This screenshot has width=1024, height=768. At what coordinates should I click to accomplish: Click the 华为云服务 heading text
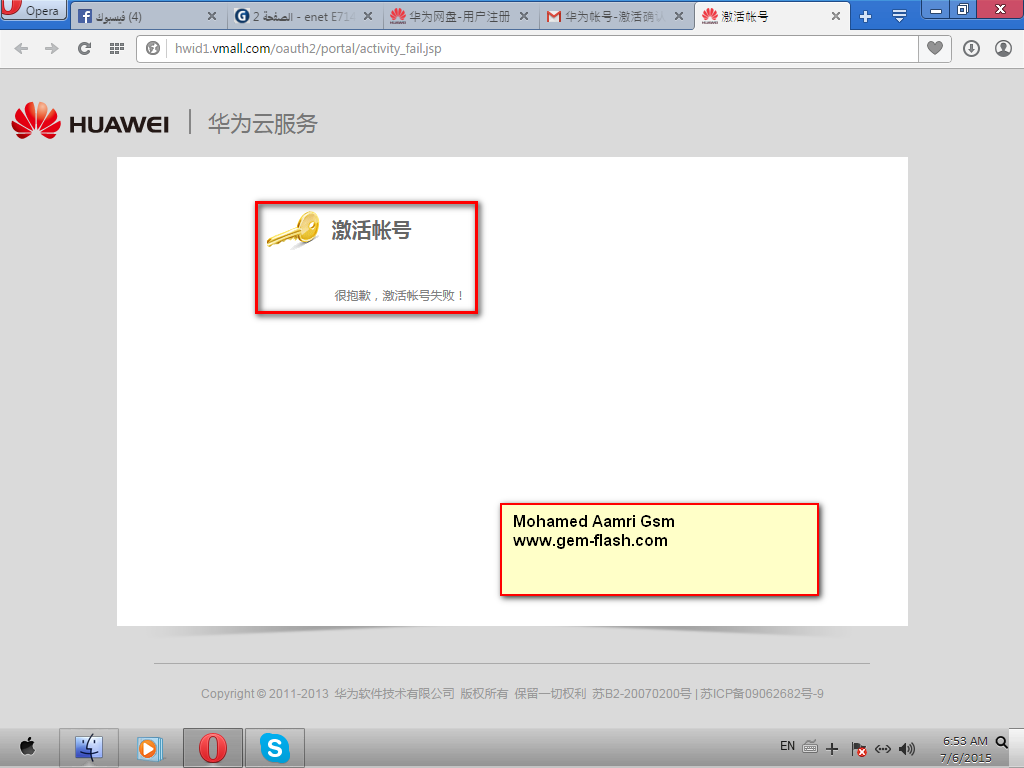tap(263, 123)
